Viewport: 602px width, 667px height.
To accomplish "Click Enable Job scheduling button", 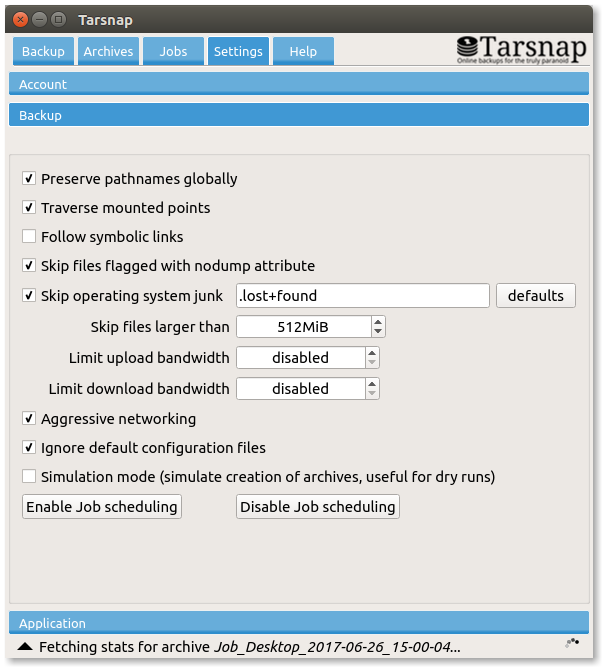I will click(x=102, y=507).
